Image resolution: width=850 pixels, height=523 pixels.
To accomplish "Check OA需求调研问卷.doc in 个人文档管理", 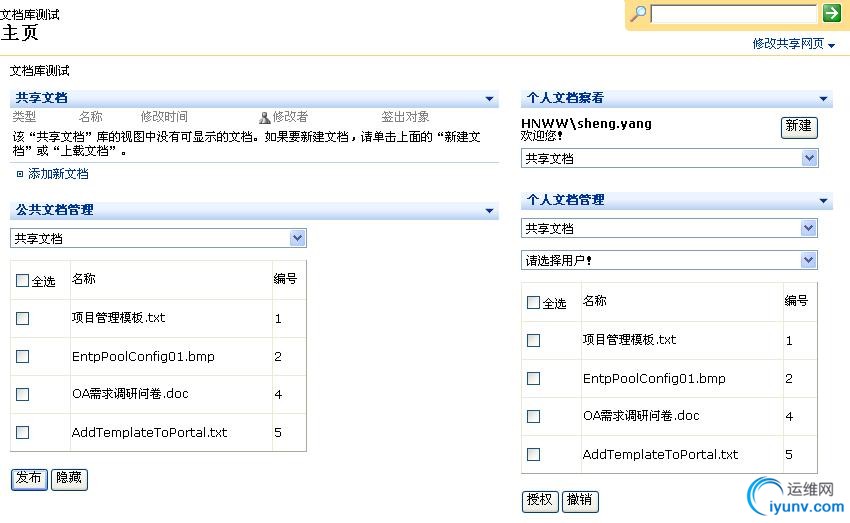I will pyautogui.click(x=533, y=416).
